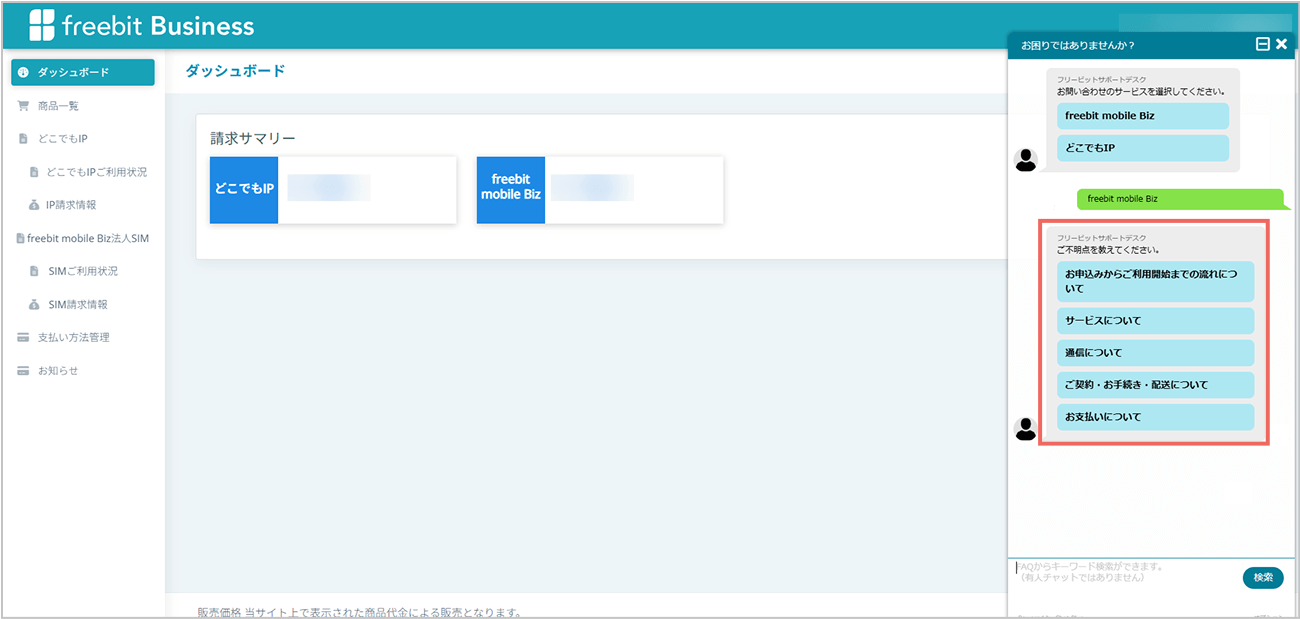Choose freebit mobile Biz in chat options

(x=1143, y=116)
